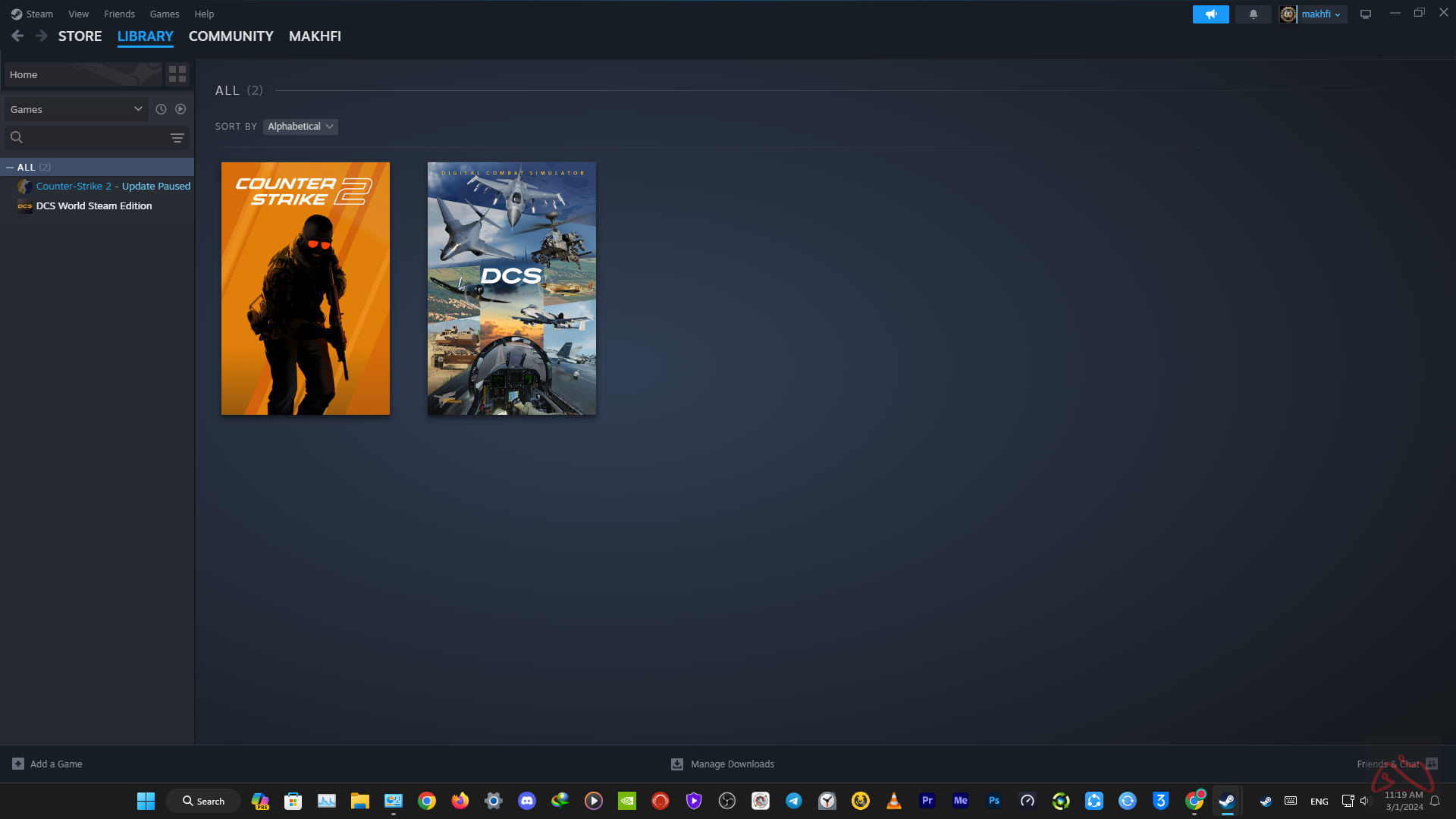Viewport: 1456px width, 819px height.
Task: Open the Alphabetical sort dropdown
Action: [x=300, y=127]
